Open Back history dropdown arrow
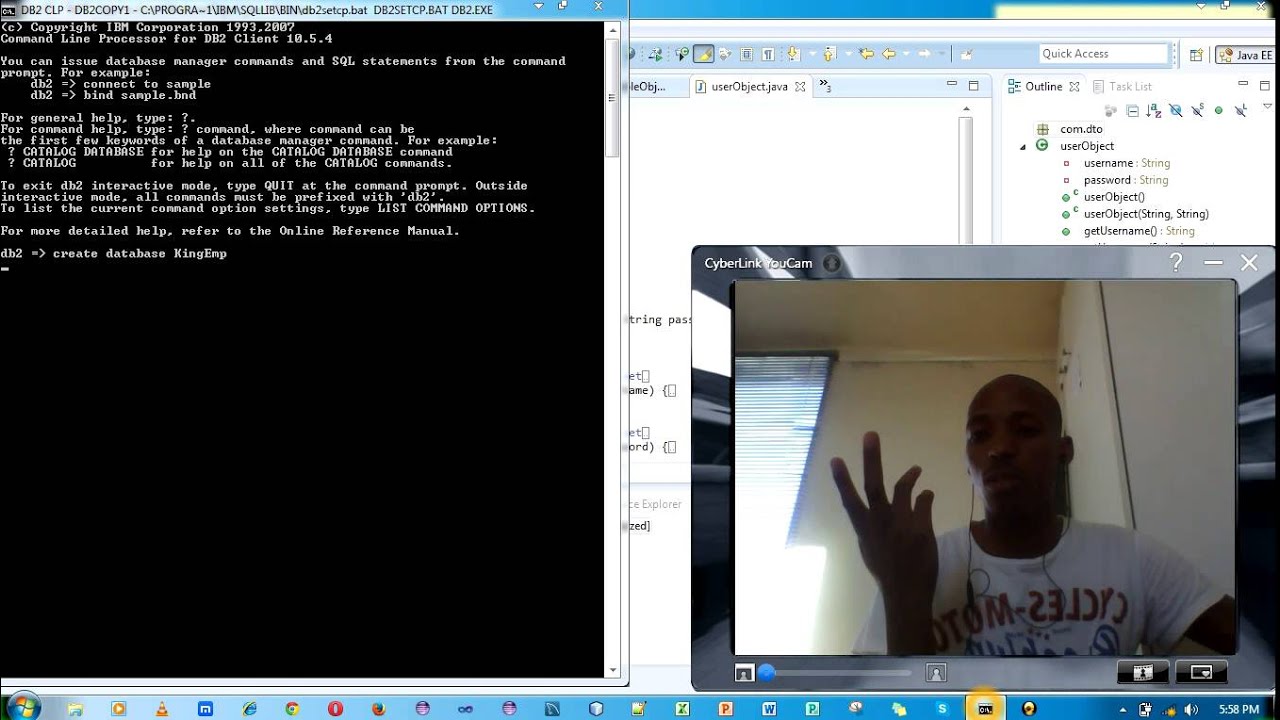 906,54
